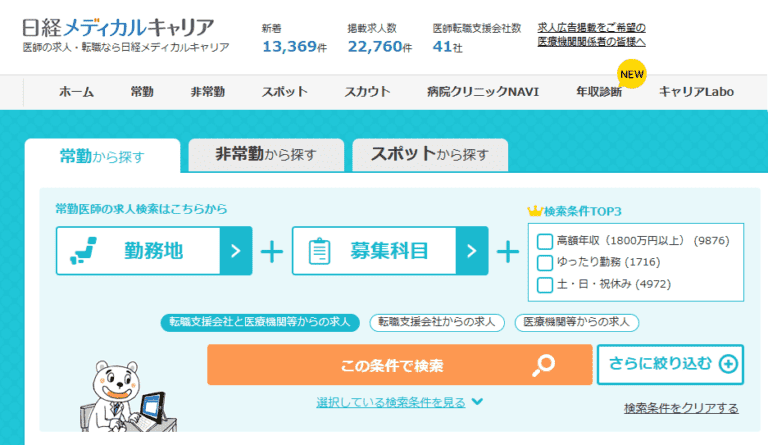Switch to スポットから探す tab

(x=430, y=155)
